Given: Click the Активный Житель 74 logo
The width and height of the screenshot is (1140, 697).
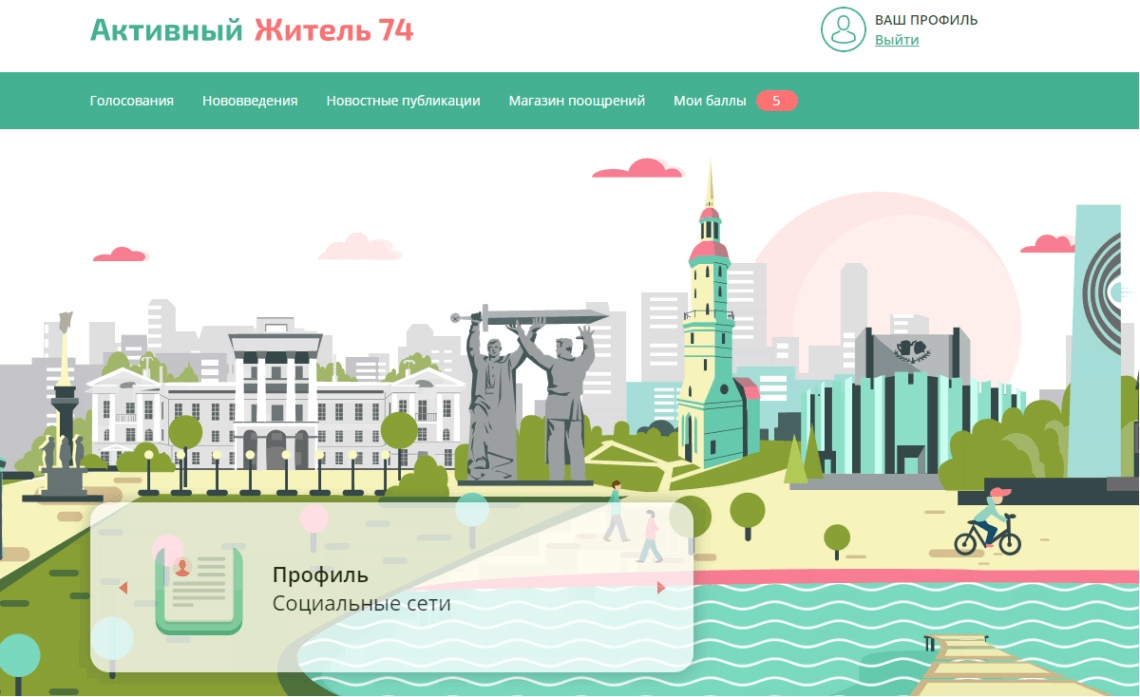Looking at the screenshot, I should coord(252,30).
